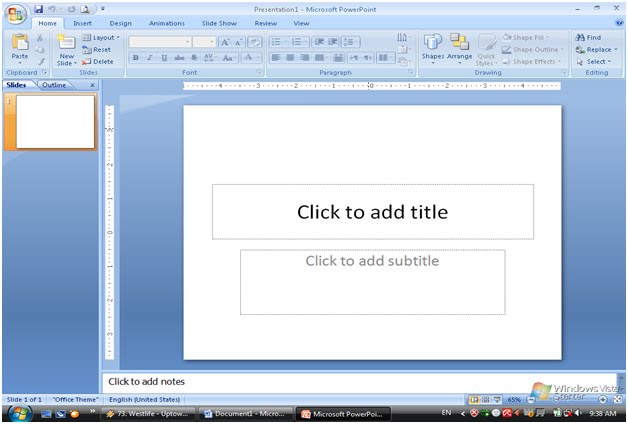
Task: Open the Font dialog box launcher
Action: 259,72
